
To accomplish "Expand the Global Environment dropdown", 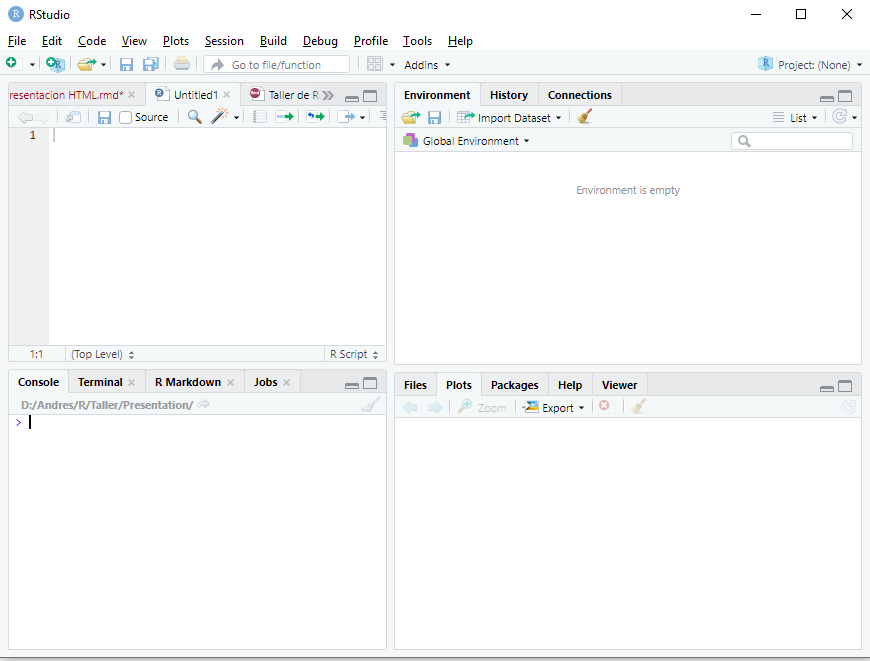I will 466,141.
